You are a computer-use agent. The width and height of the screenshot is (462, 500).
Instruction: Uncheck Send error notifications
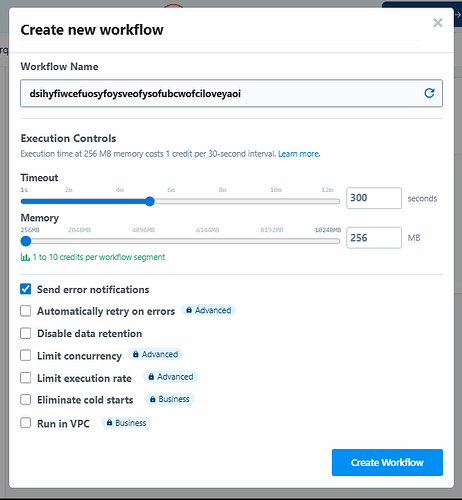26,289
